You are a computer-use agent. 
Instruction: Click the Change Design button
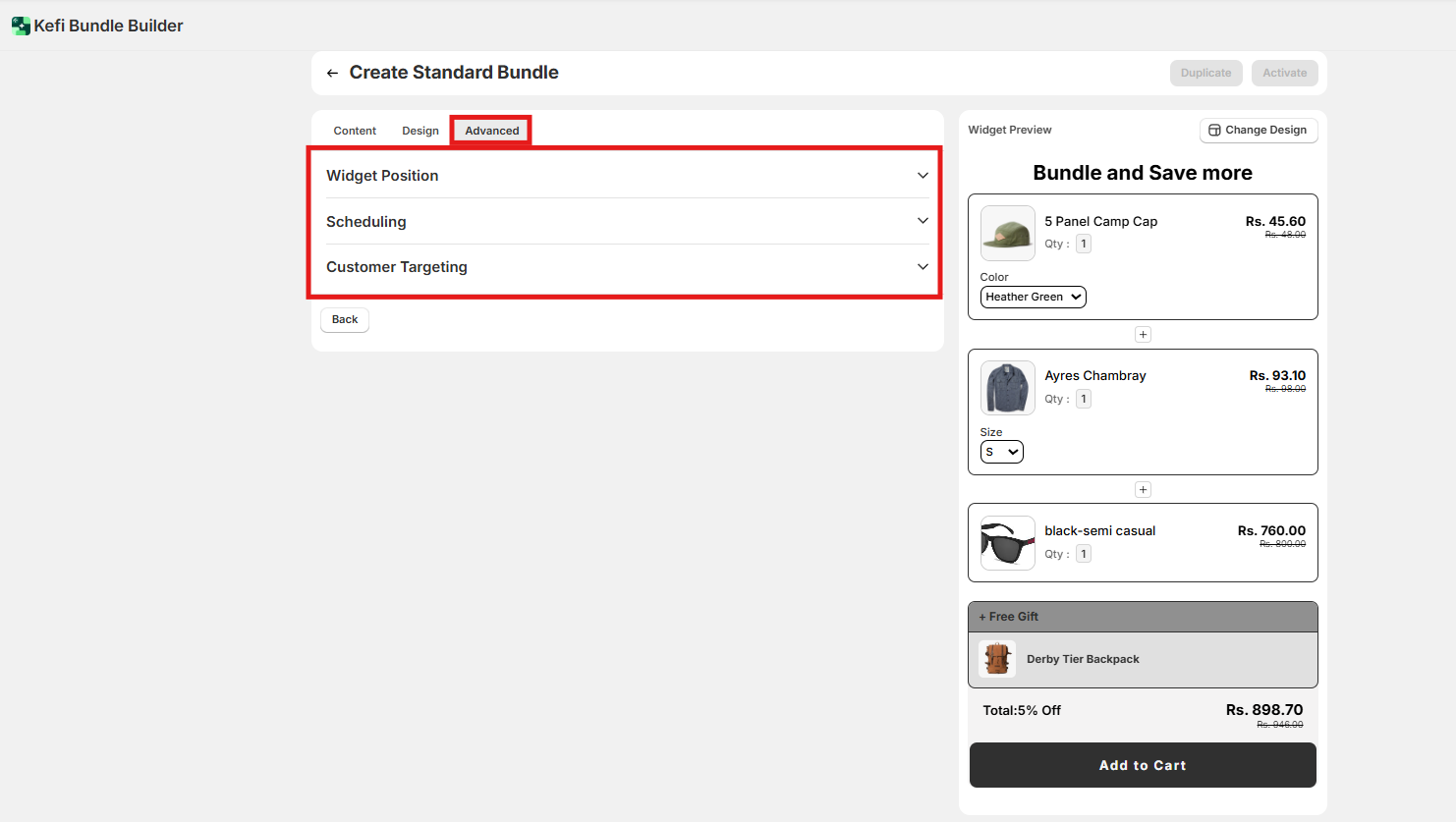tap(1258, 130)
